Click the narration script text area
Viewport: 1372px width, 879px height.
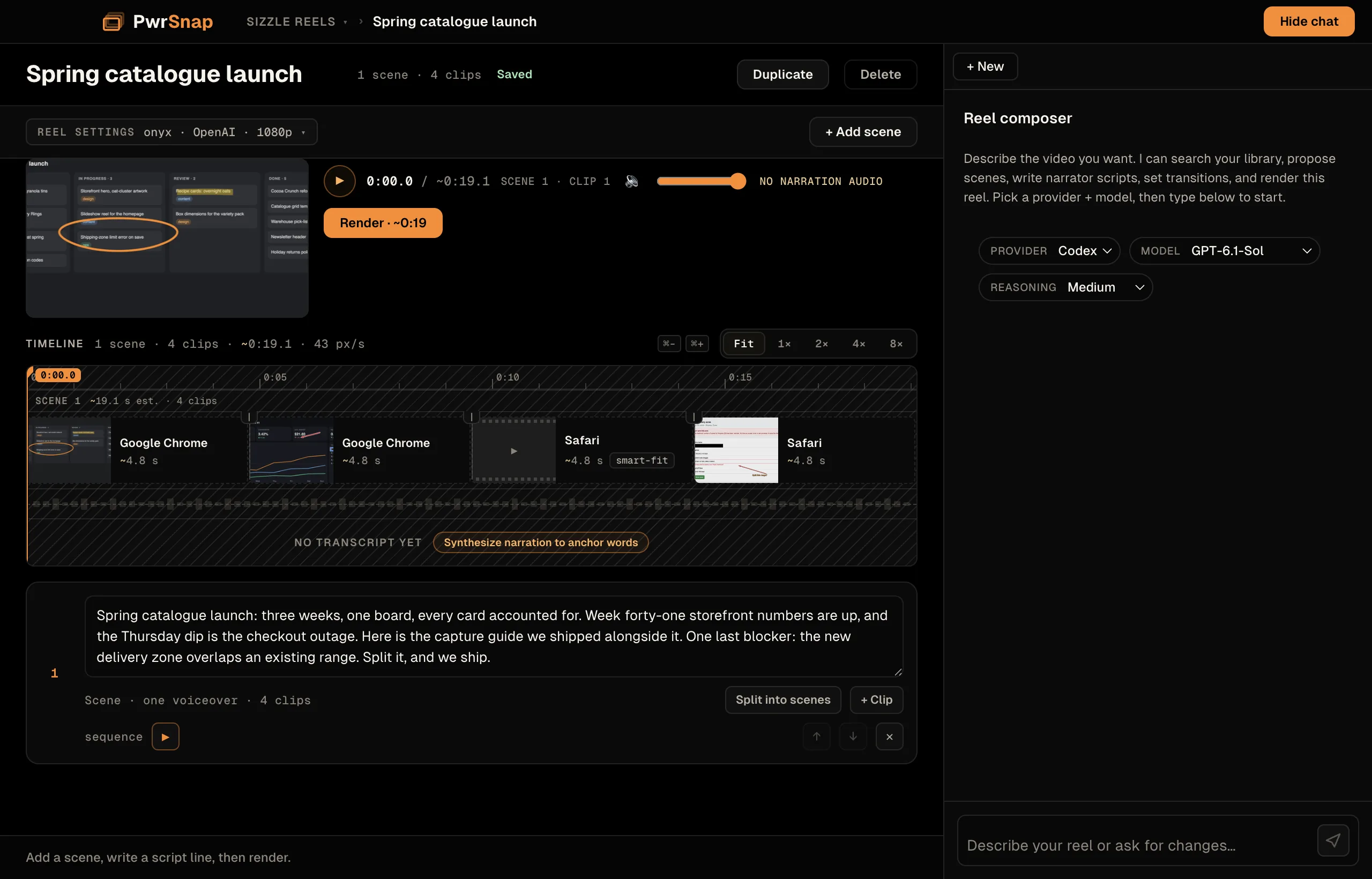[x=494, y=636]
